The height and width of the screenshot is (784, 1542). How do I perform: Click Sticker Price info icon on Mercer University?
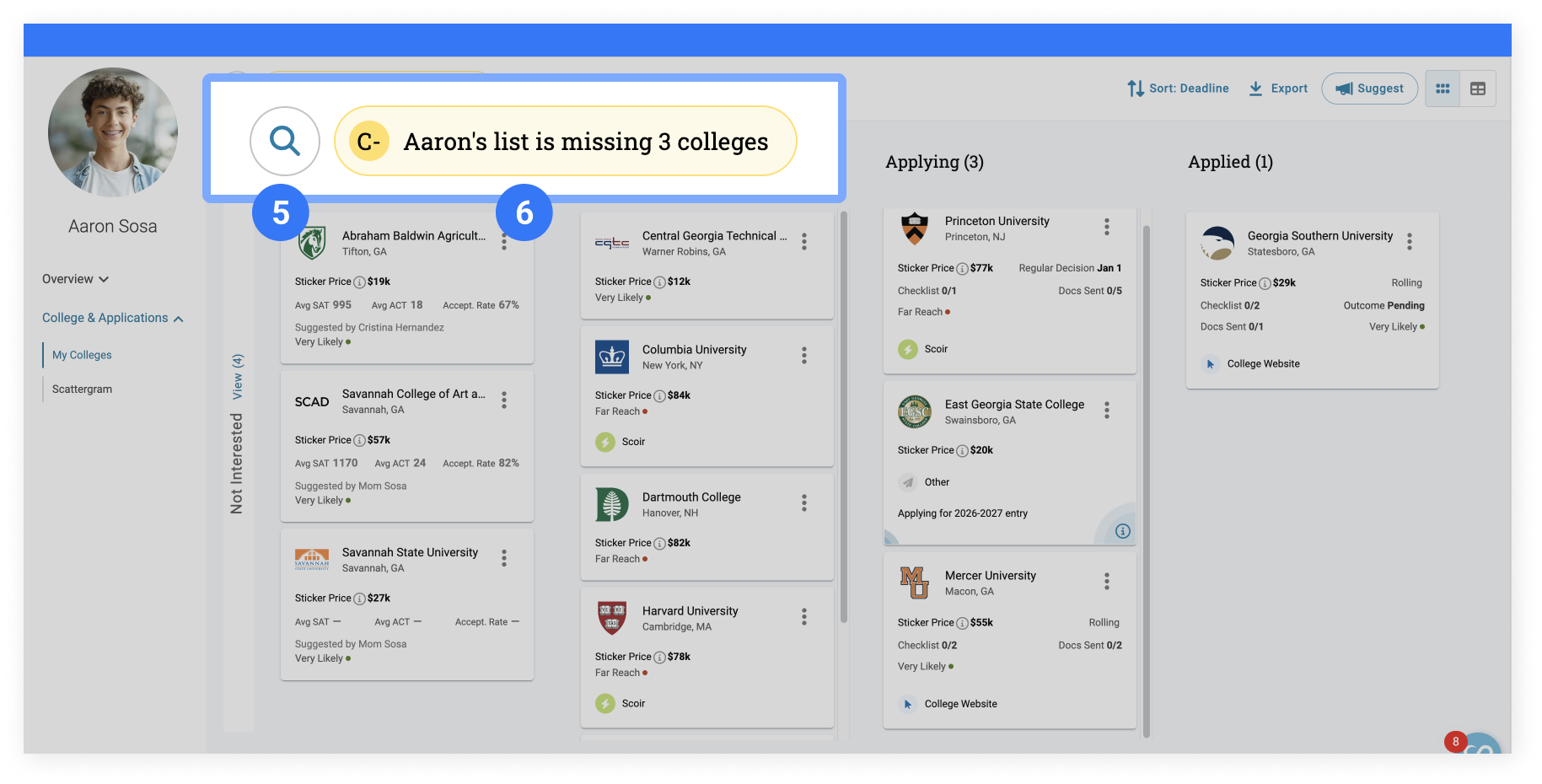(962, 624)
